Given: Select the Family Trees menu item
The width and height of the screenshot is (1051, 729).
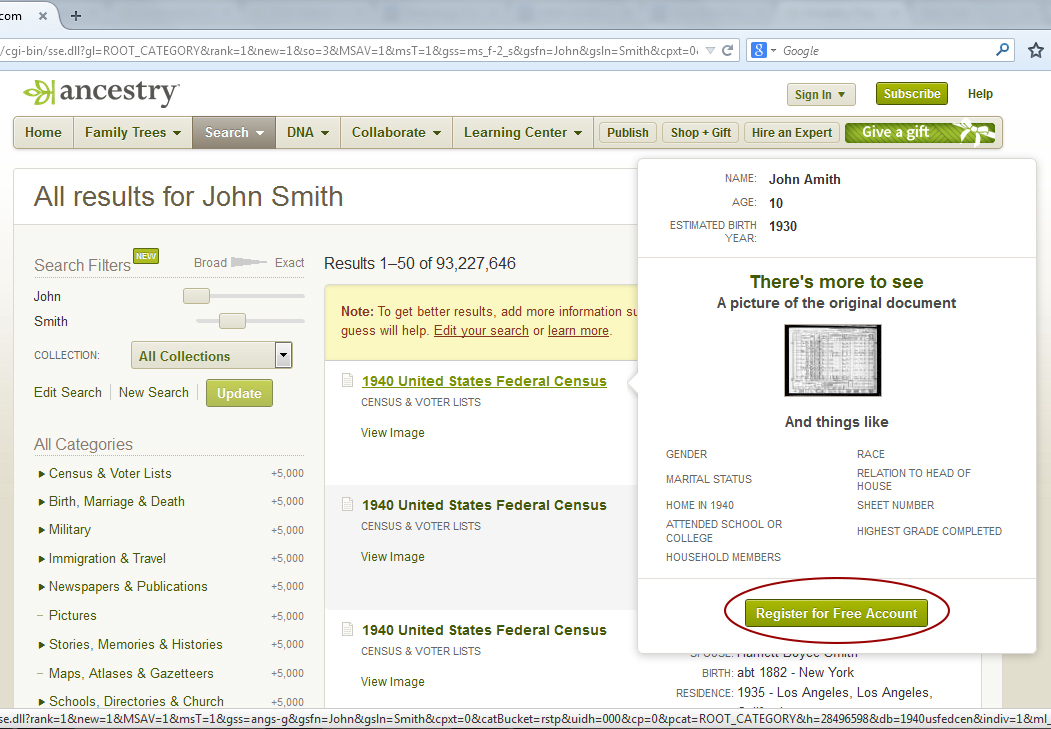Looking at the screenshot, I should point(126,131).
